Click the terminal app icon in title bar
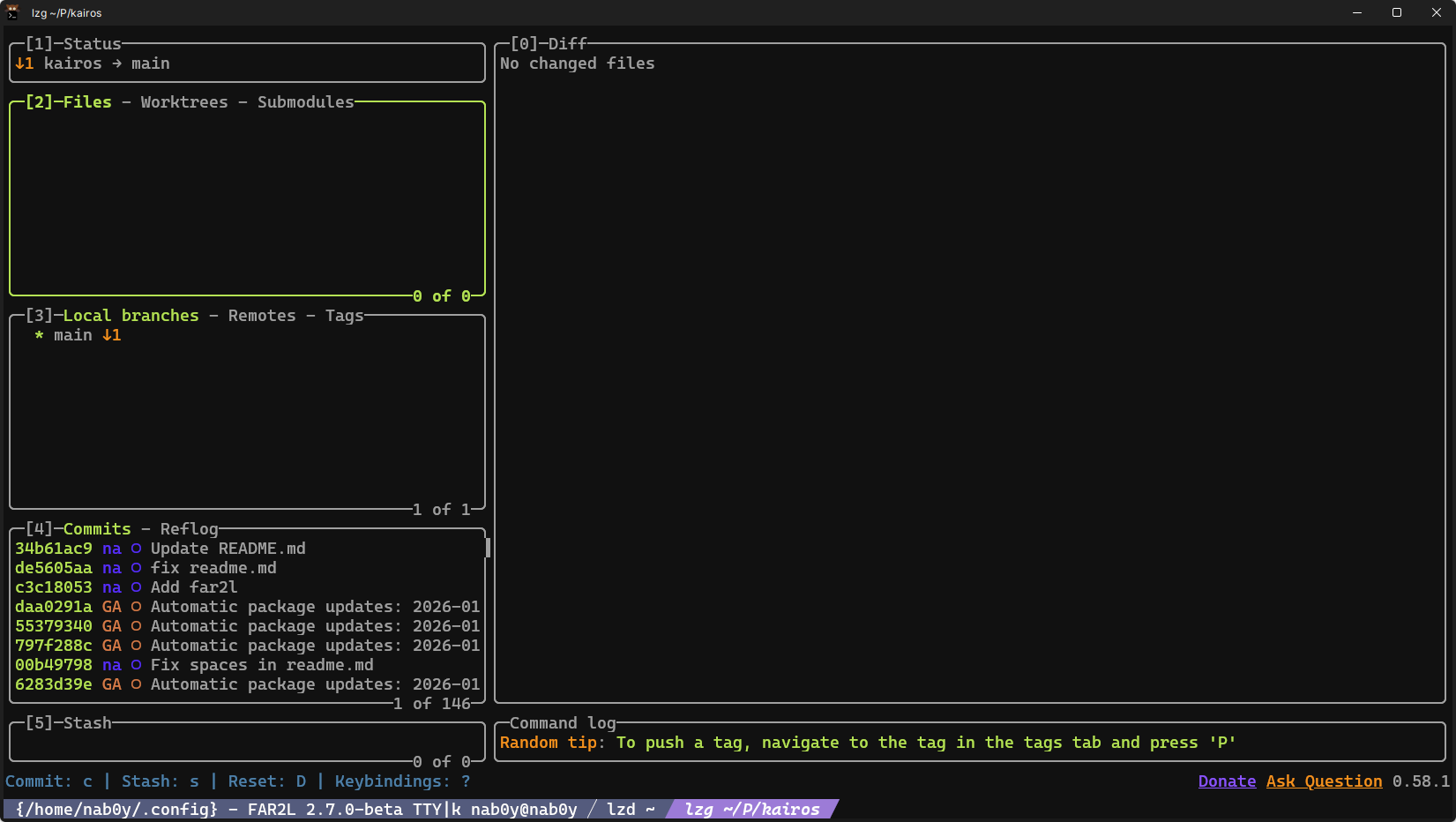 click(13, 12)
